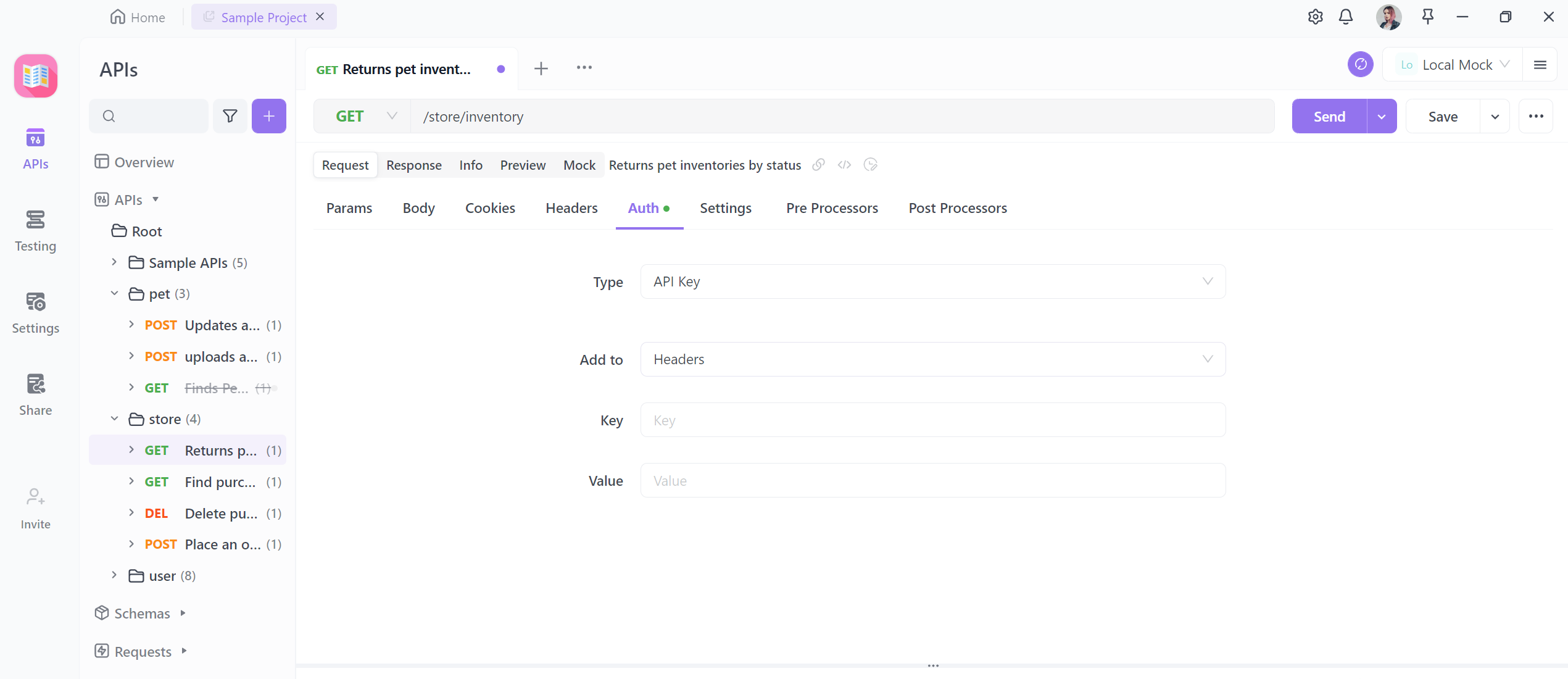Screen dimensions: 1568x679
Task: Expand the user folder tree item
Action: 114,576
